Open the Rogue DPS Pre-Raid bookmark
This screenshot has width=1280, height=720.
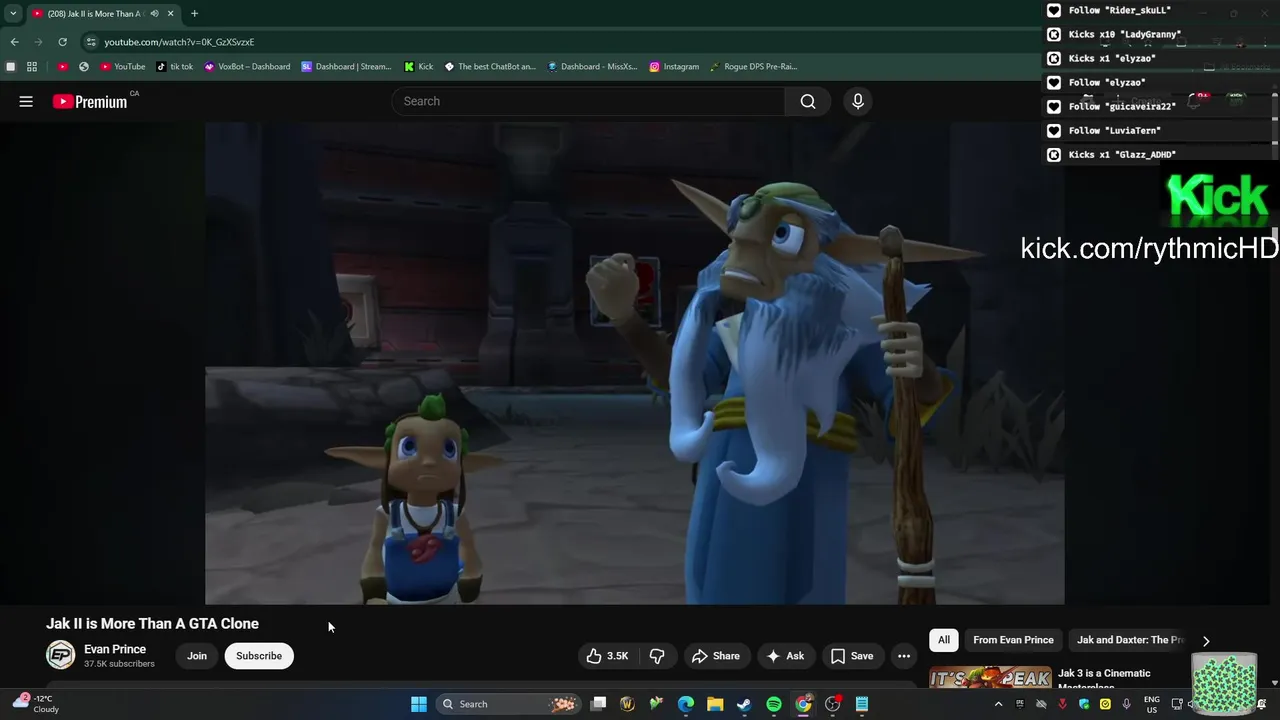point(753,67)
